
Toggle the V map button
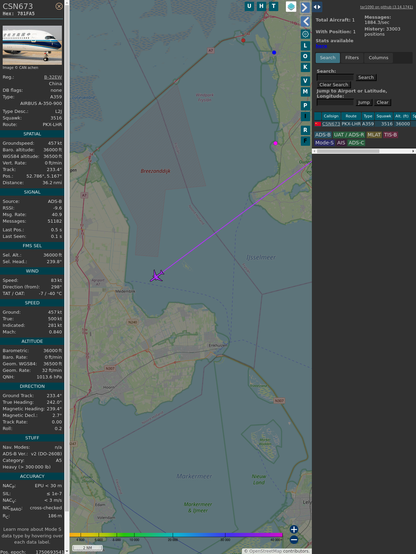pos(305,81)
